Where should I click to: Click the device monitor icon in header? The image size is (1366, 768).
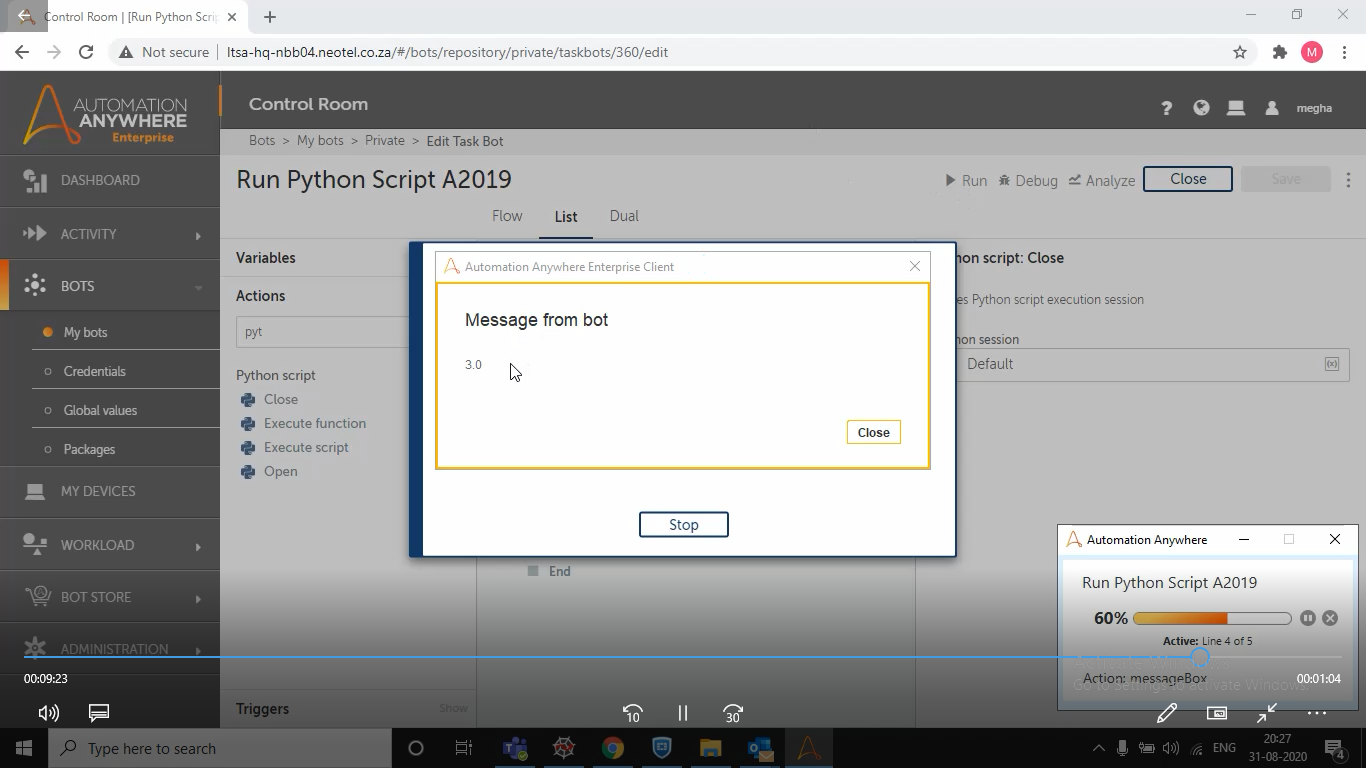[x=1236, y=108]
